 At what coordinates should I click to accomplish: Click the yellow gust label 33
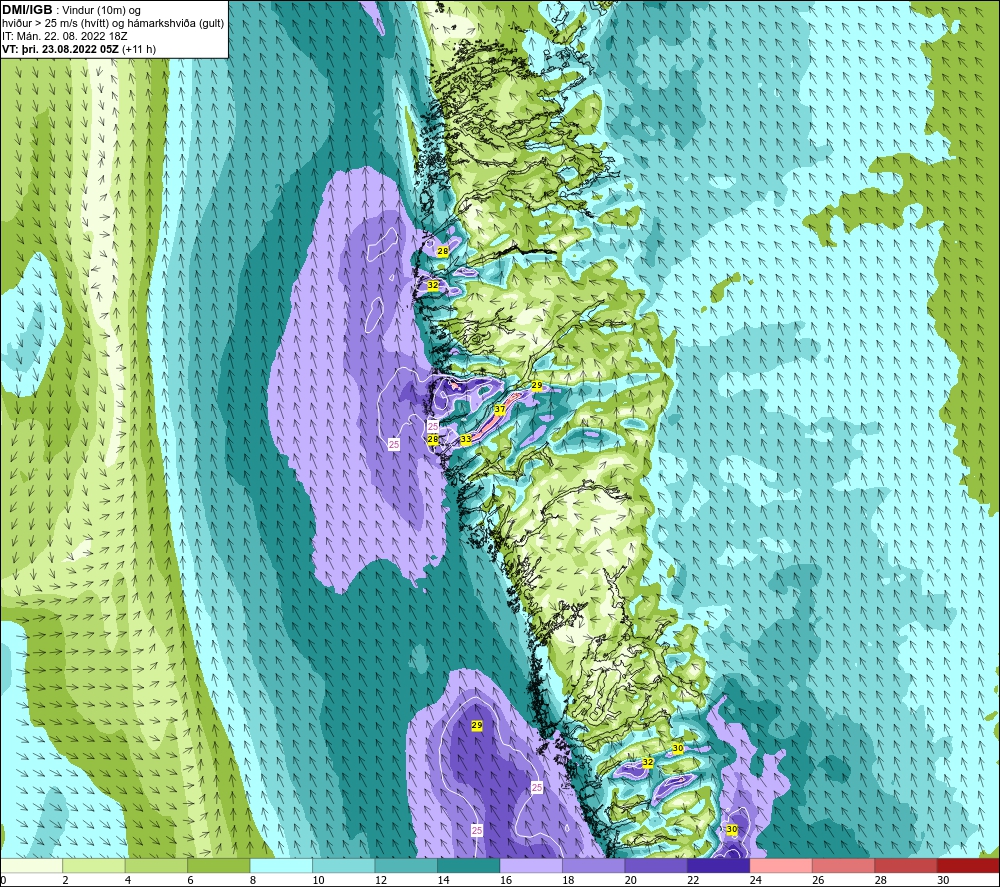466,439
